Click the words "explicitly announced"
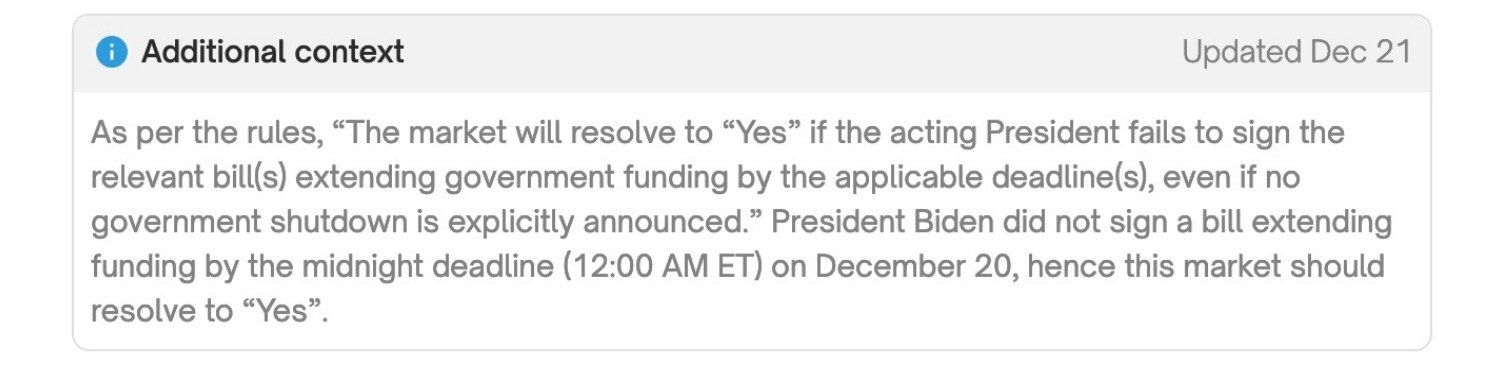Screen dimensions: 1506x368 click(x=583, y=223)
